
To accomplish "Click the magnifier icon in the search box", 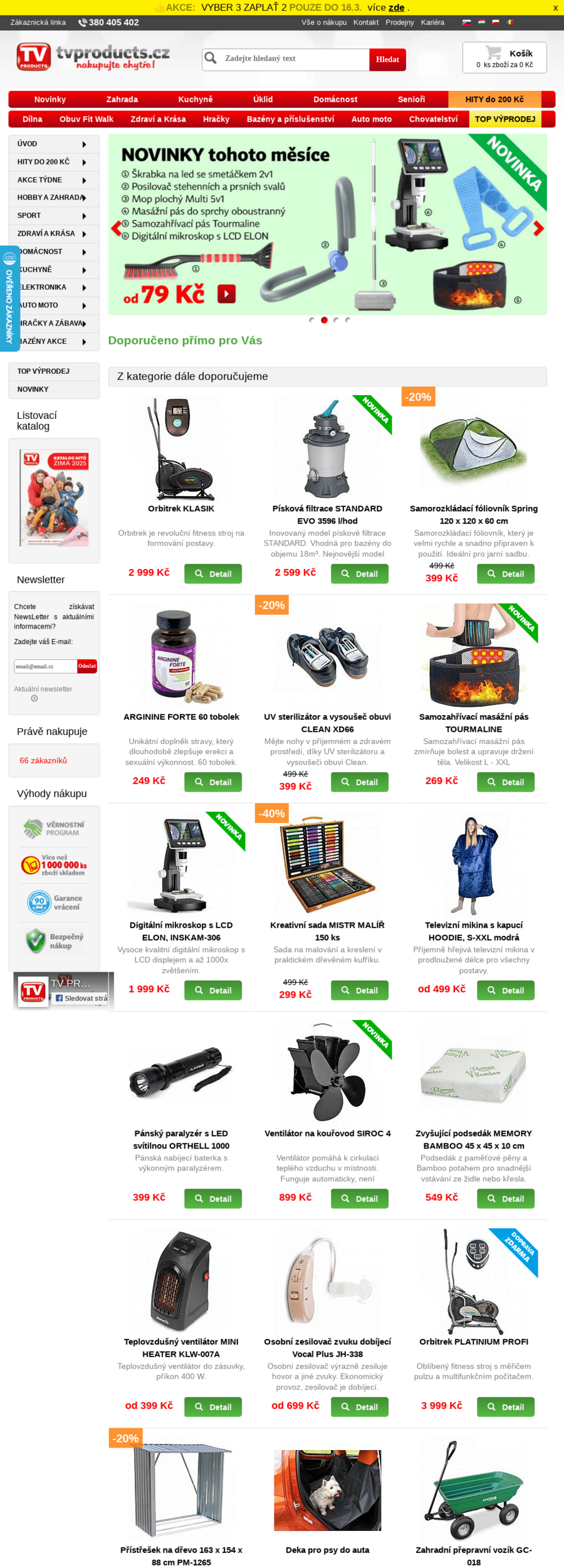I will [211, 58].
